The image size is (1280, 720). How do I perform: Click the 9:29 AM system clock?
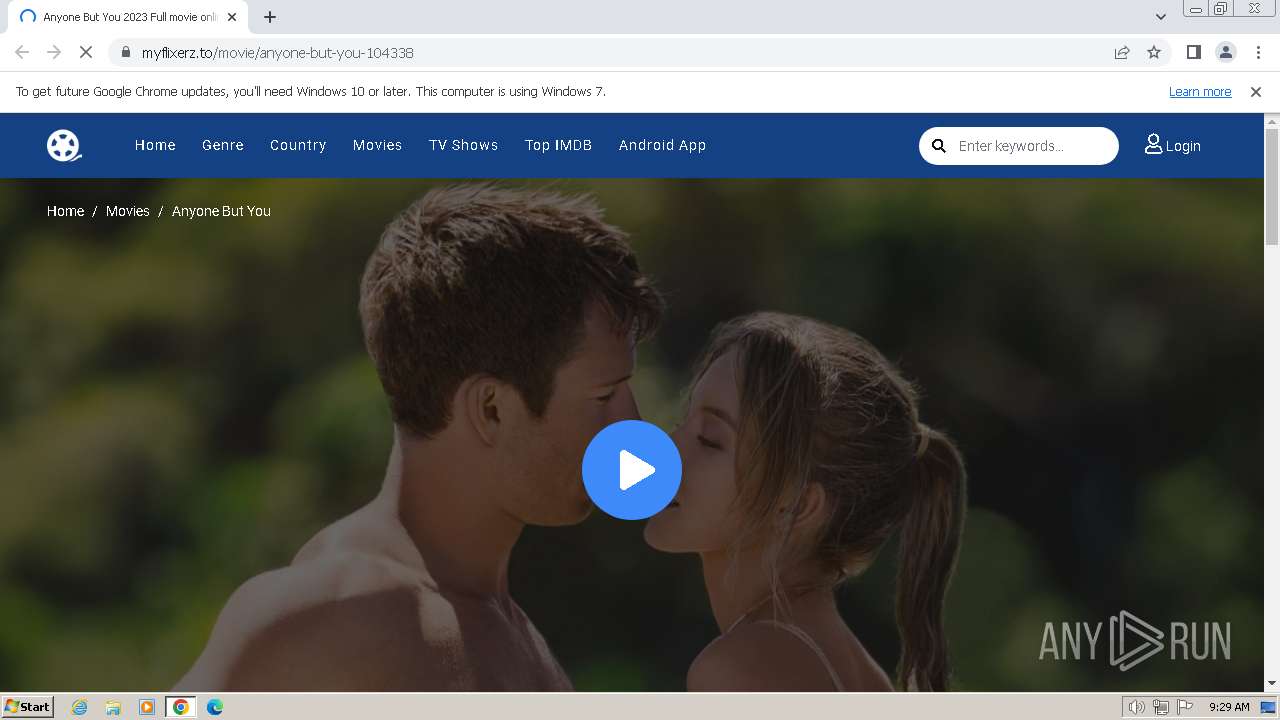(1229, 707)
